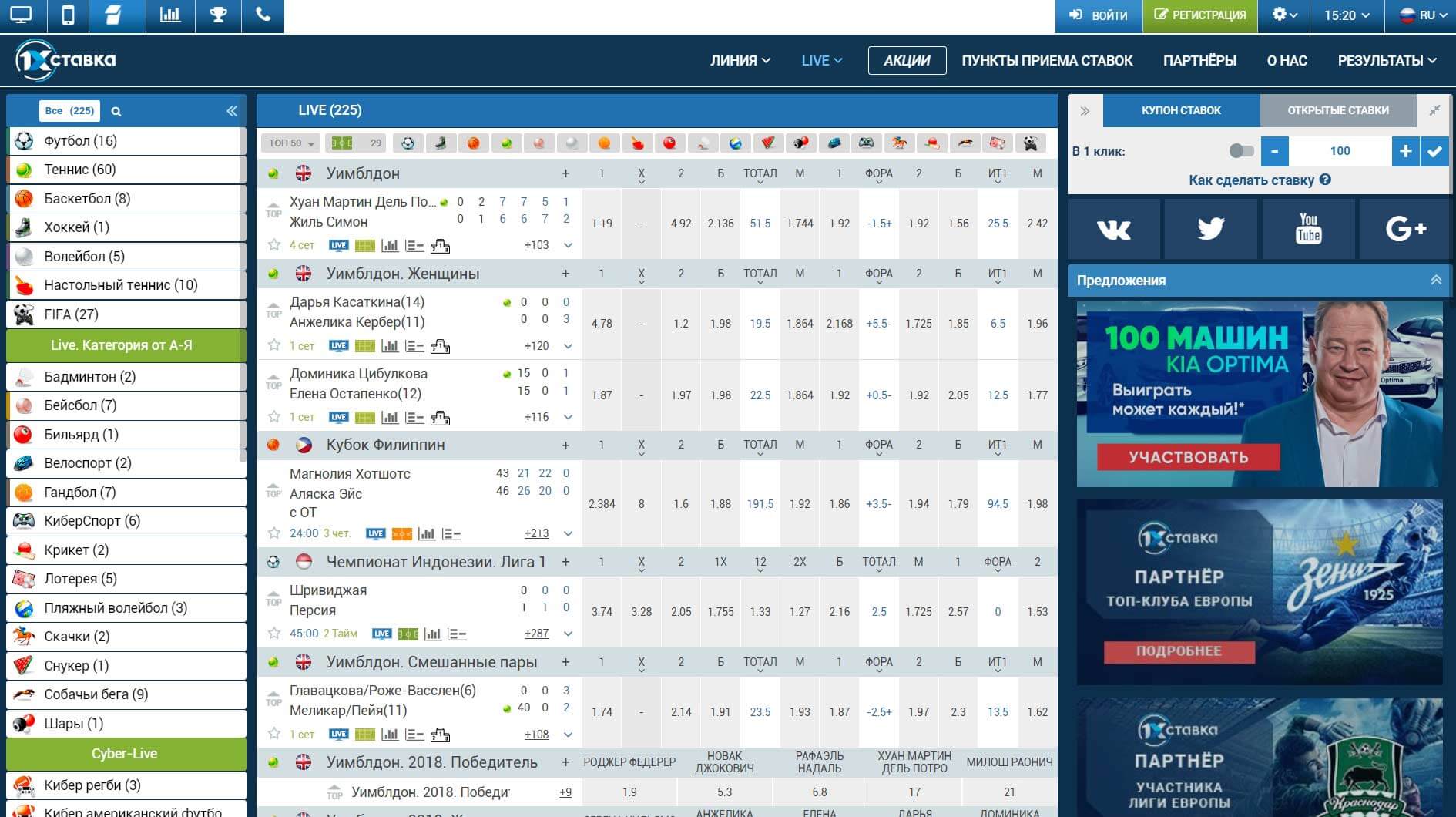Expand the LIVE menu

[x=821, y=61]
